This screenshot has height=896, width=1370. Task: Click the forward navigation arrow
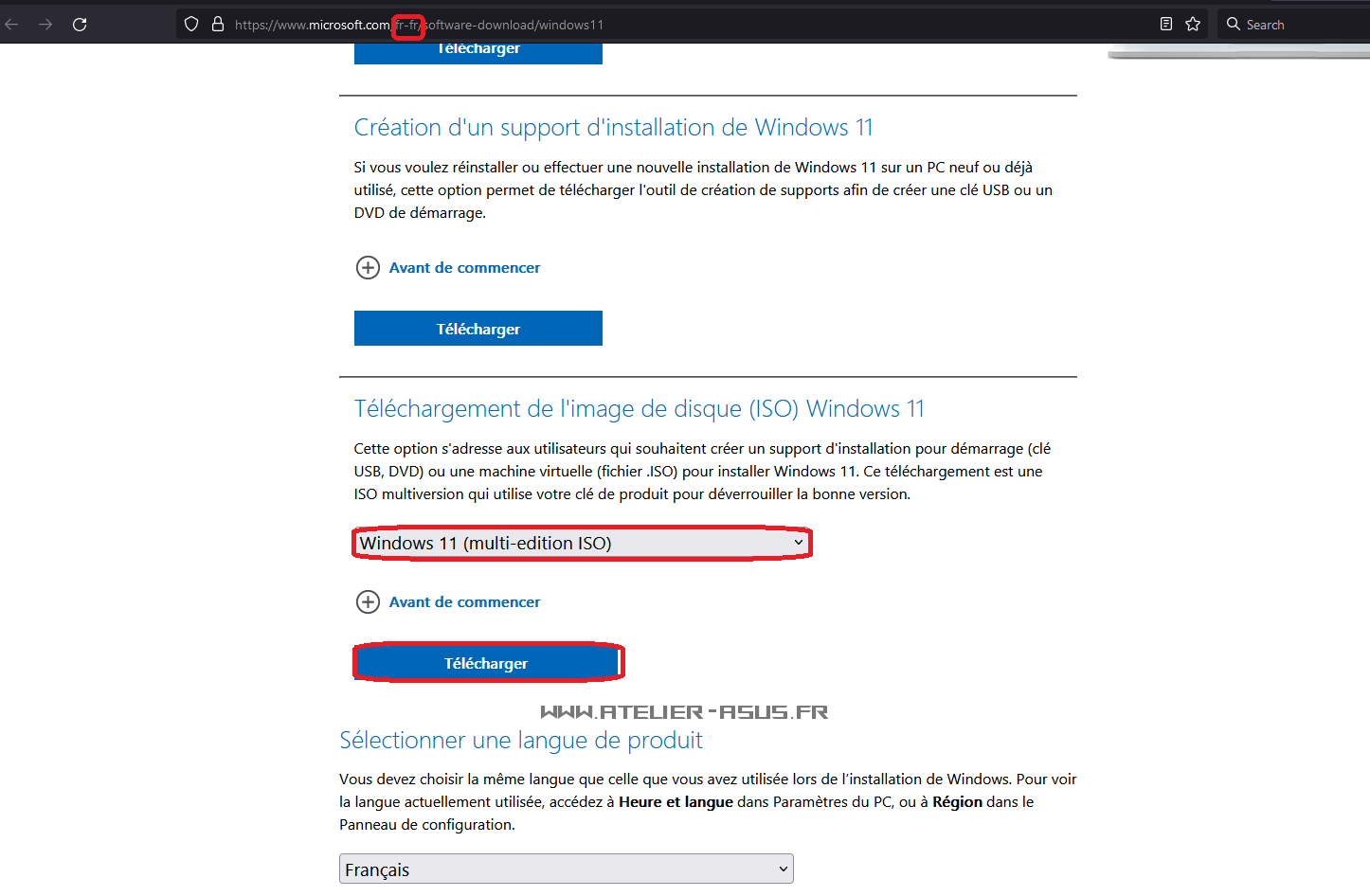click(45, 24)
